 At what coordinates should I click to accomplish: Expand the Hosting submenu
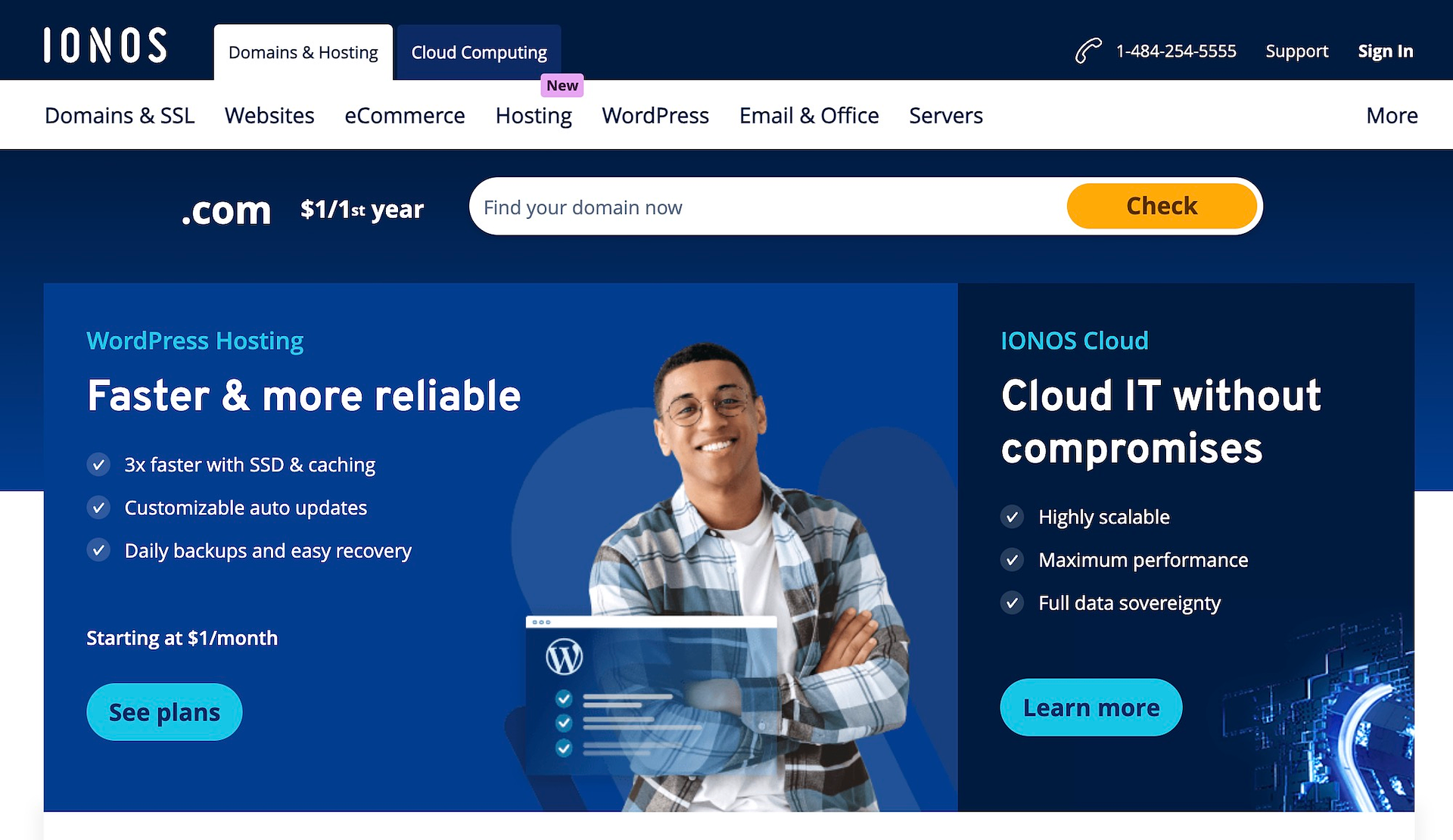(x=533, y=115)
